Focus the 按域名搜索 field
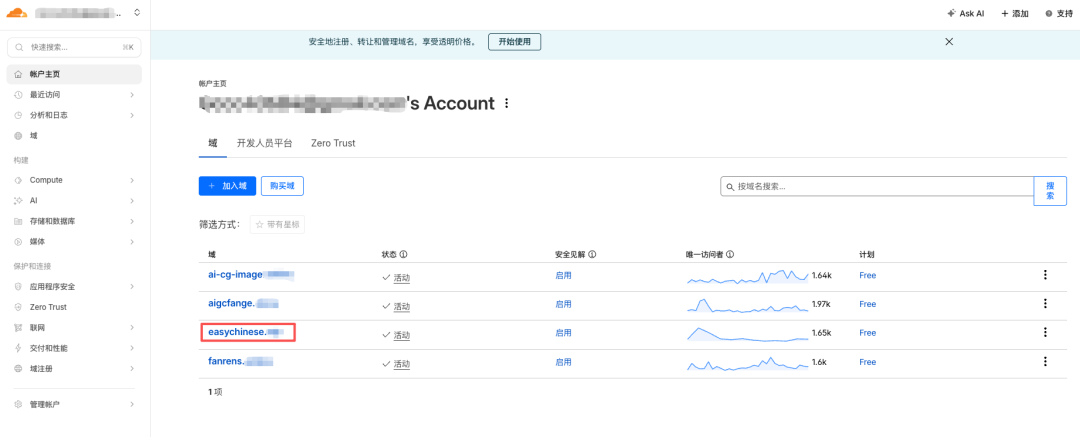 point(877,186)
